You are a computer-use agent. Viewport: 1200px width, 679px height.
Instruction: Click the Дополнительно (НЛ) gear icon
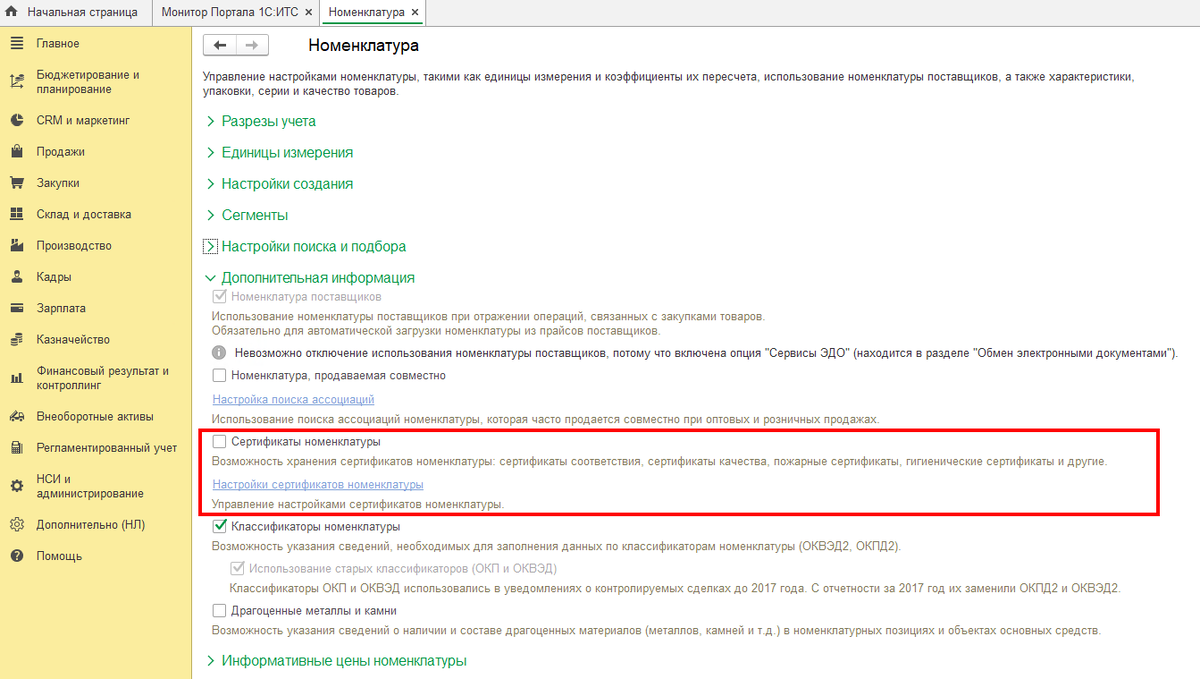[16, 524]
